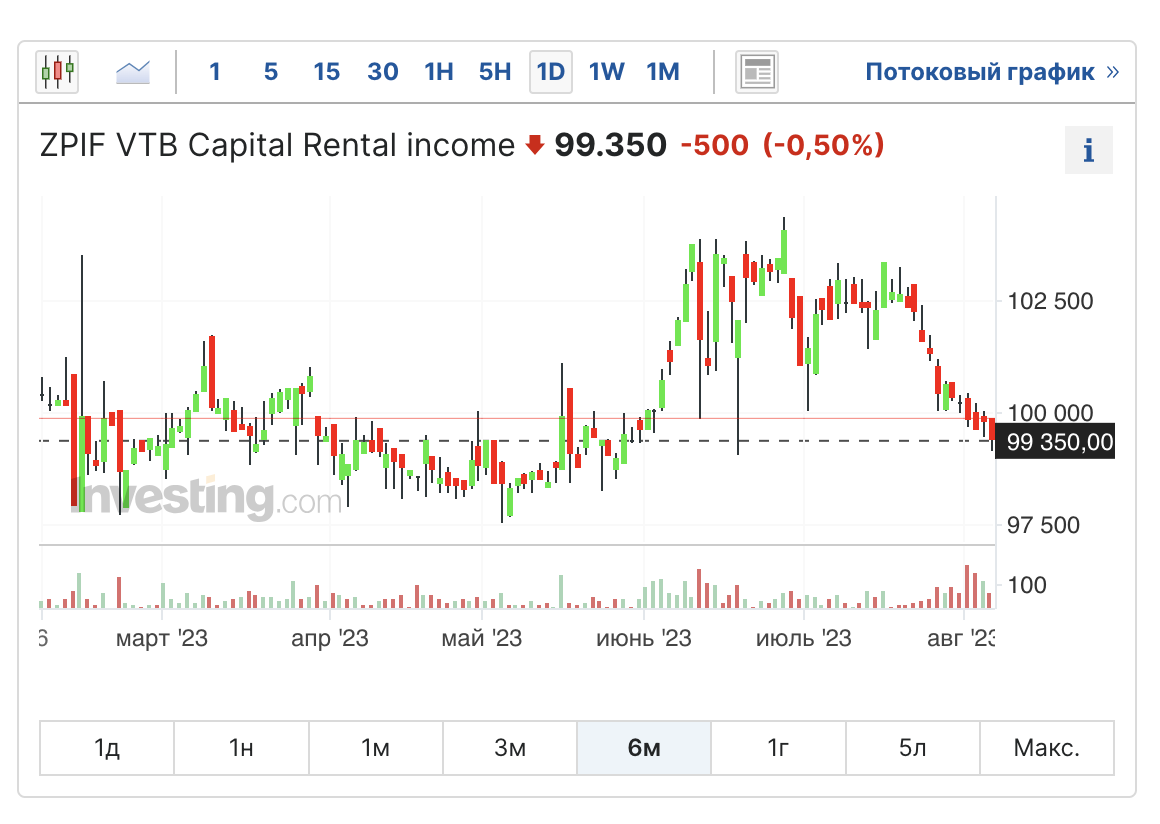Viewport: 1160px width, 824px height.
Task: Select the 5л range tab
Action: point(912,748)
